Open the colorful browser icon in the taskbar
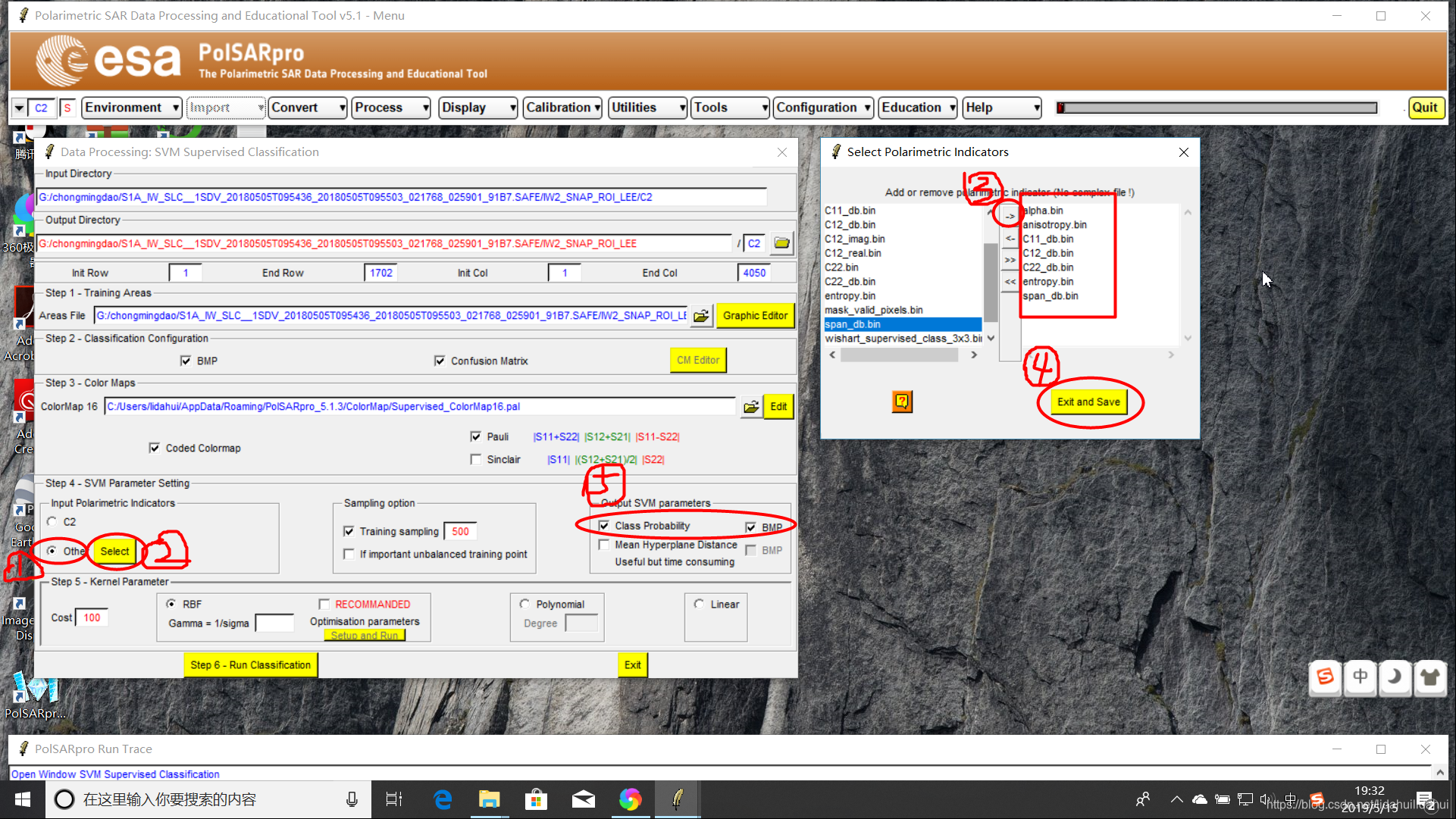Image resolution: width=1456 pixels, height=819 pixels. pos(630,799)
